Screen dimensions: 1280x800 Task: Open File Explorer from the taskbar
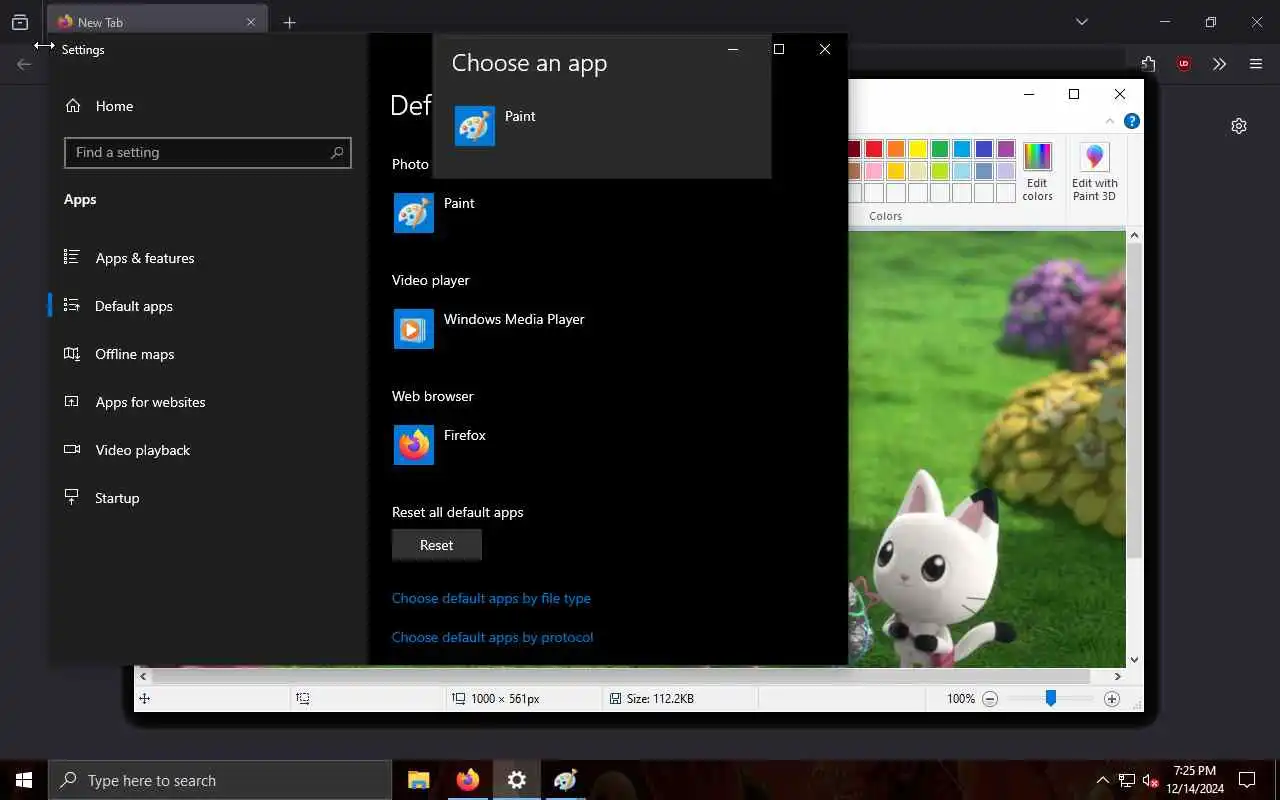(419, 780)
